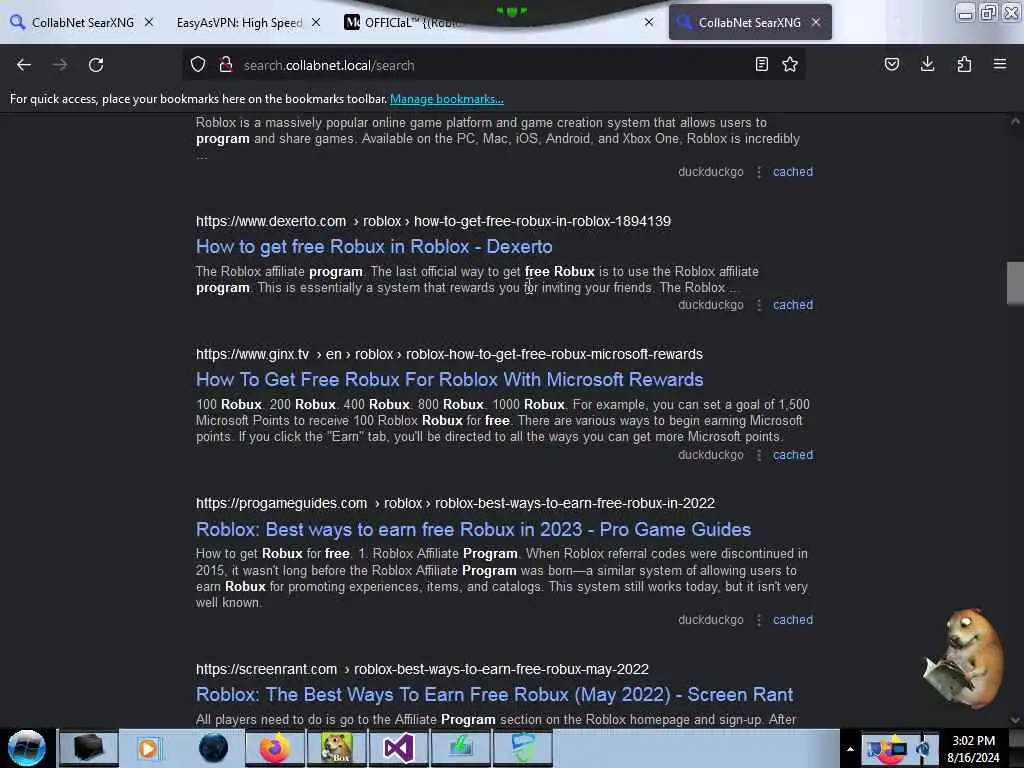Close the EasyAsVPN tab

coord(316,22)
